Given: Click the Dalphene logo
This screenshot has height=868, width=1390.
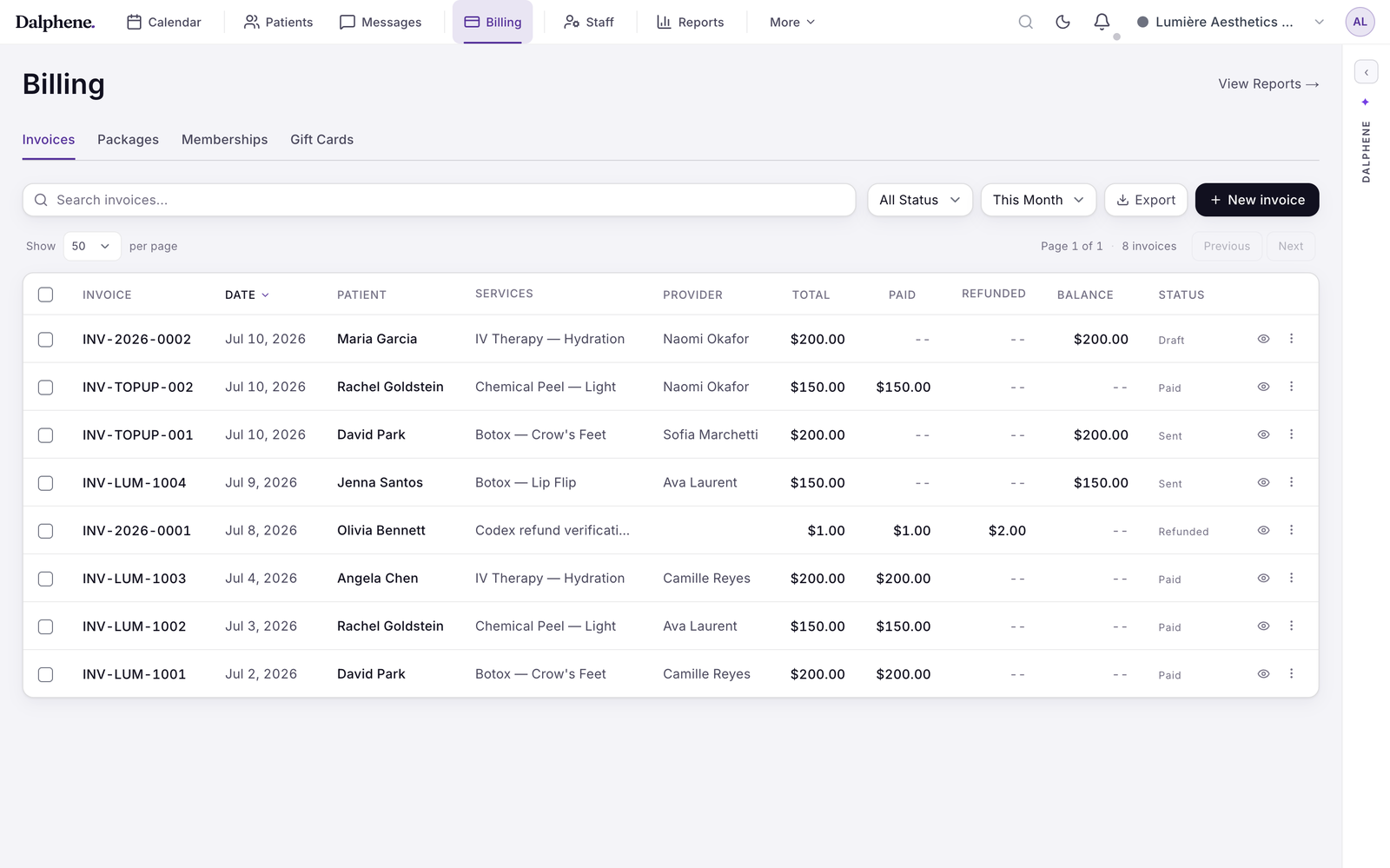Looking at the screenshot, I should 55,22.
